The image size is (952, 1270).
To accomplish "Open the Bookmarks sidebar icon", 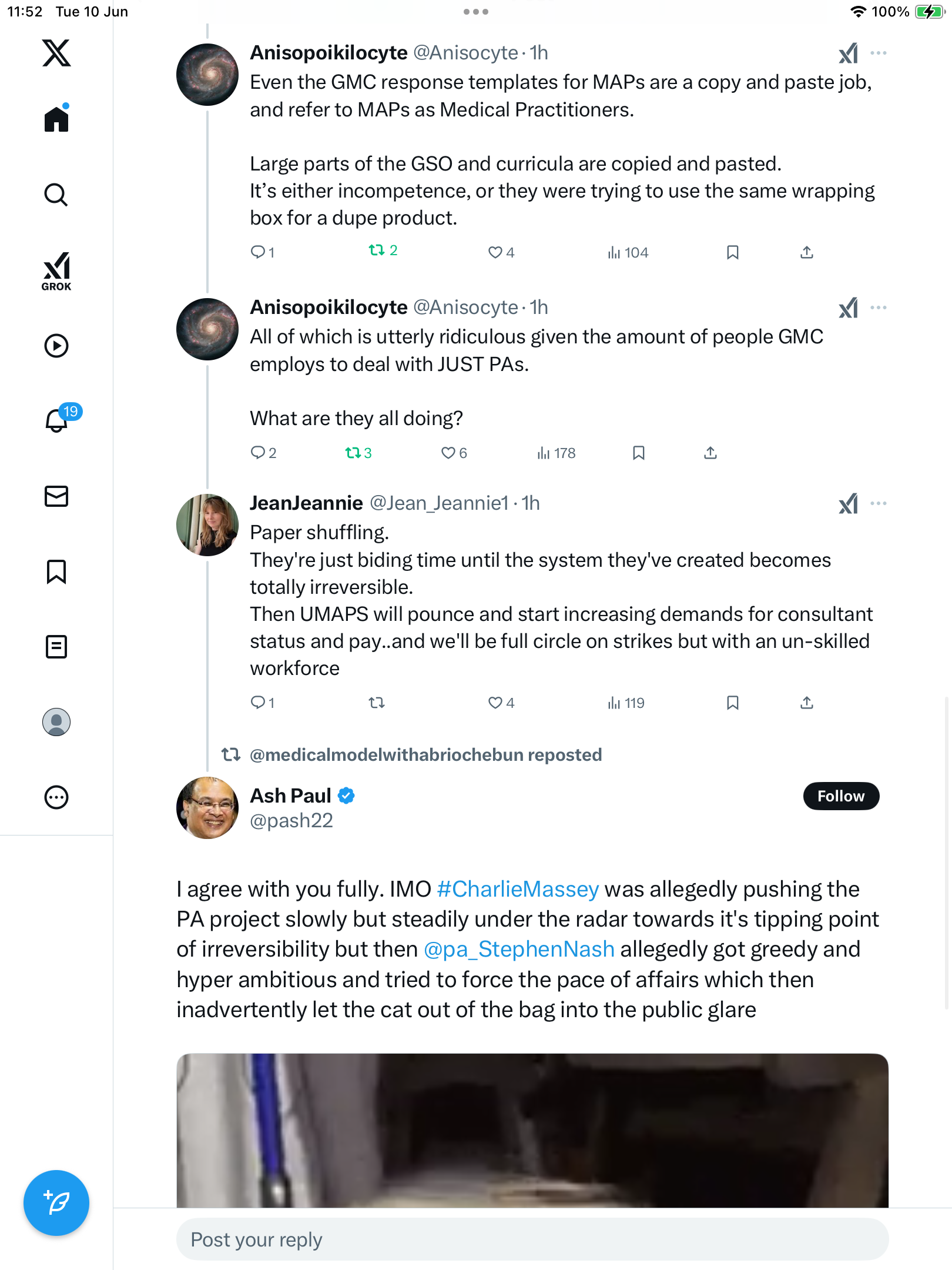I will [56, 571].
